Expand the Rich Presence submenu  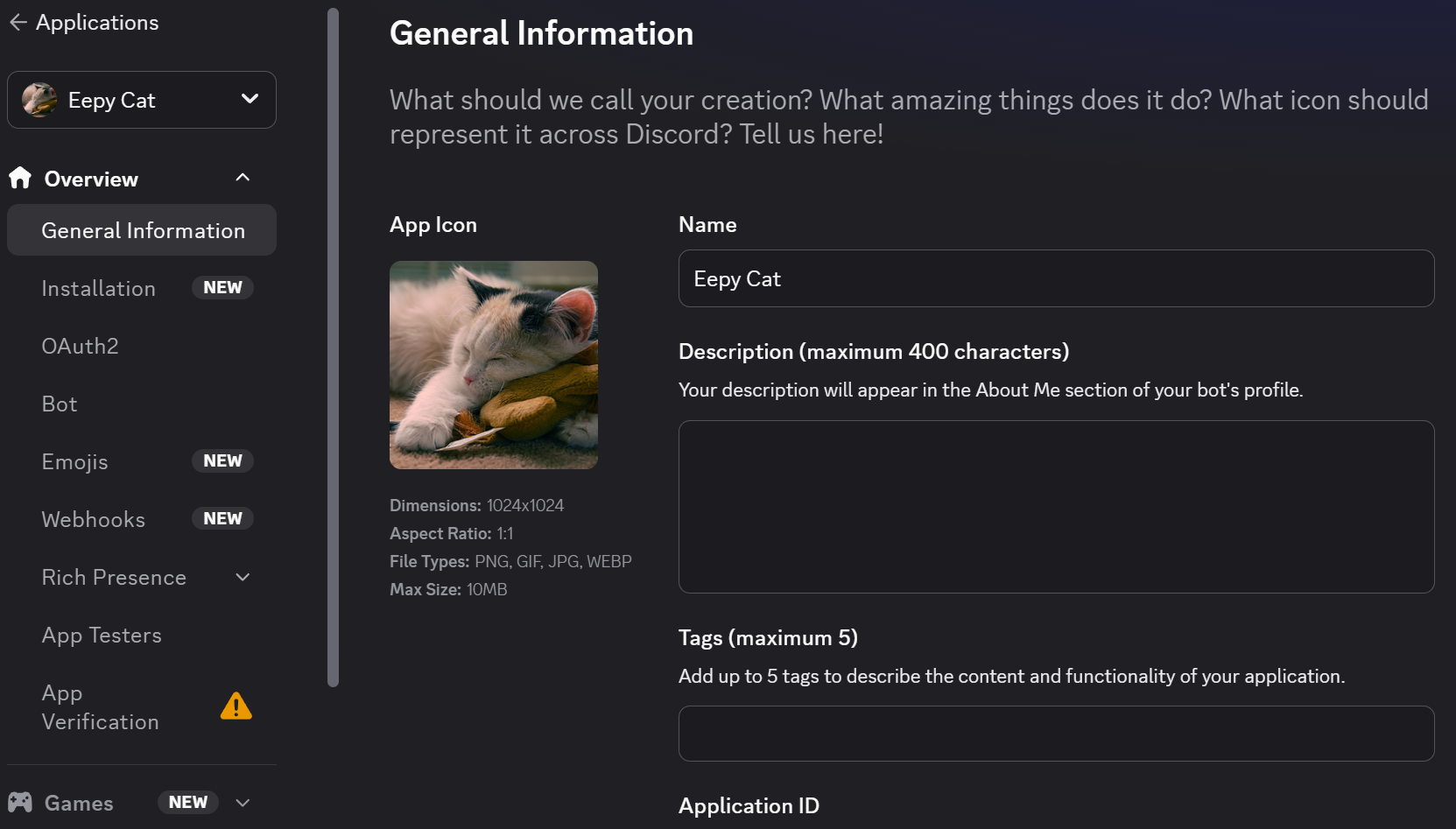(x=243, y=577)
